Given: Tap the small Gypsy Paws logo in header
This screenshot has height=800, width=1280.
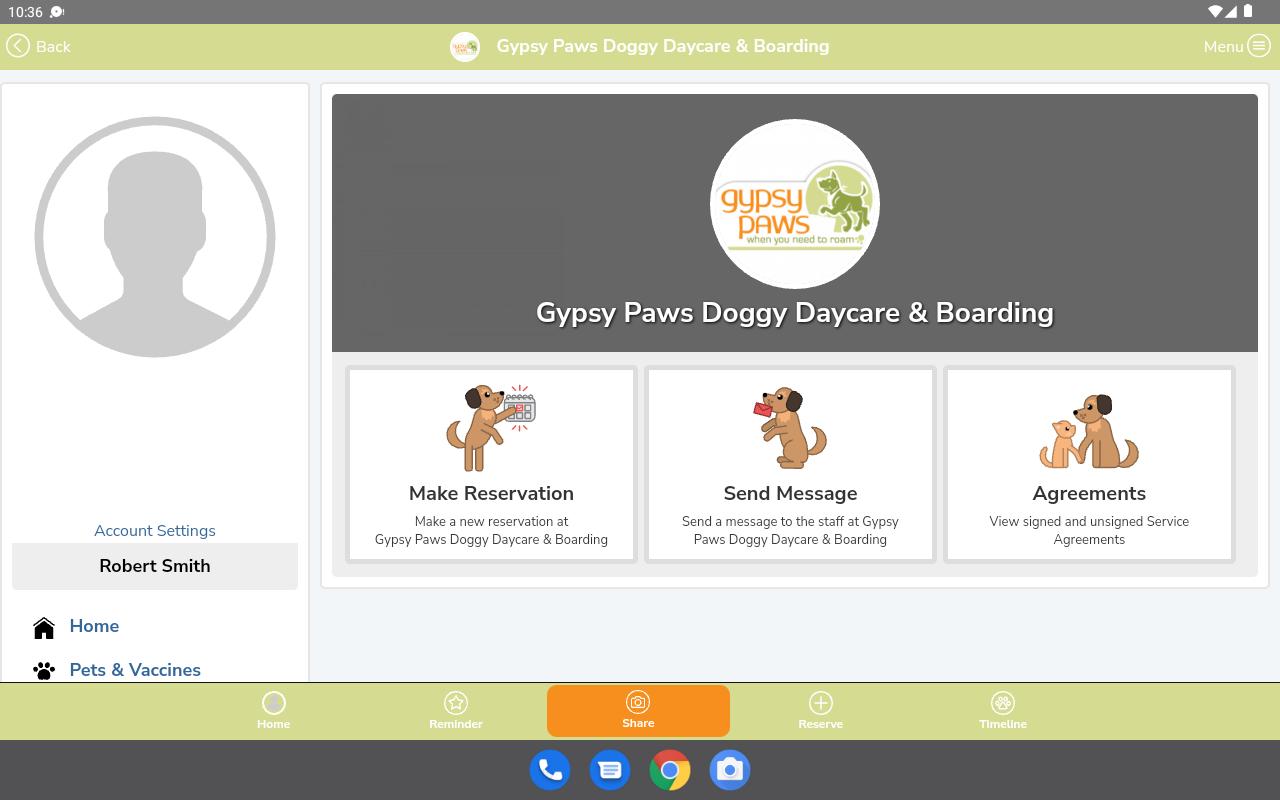Looking at the screenshot, I should pos(465,46).
